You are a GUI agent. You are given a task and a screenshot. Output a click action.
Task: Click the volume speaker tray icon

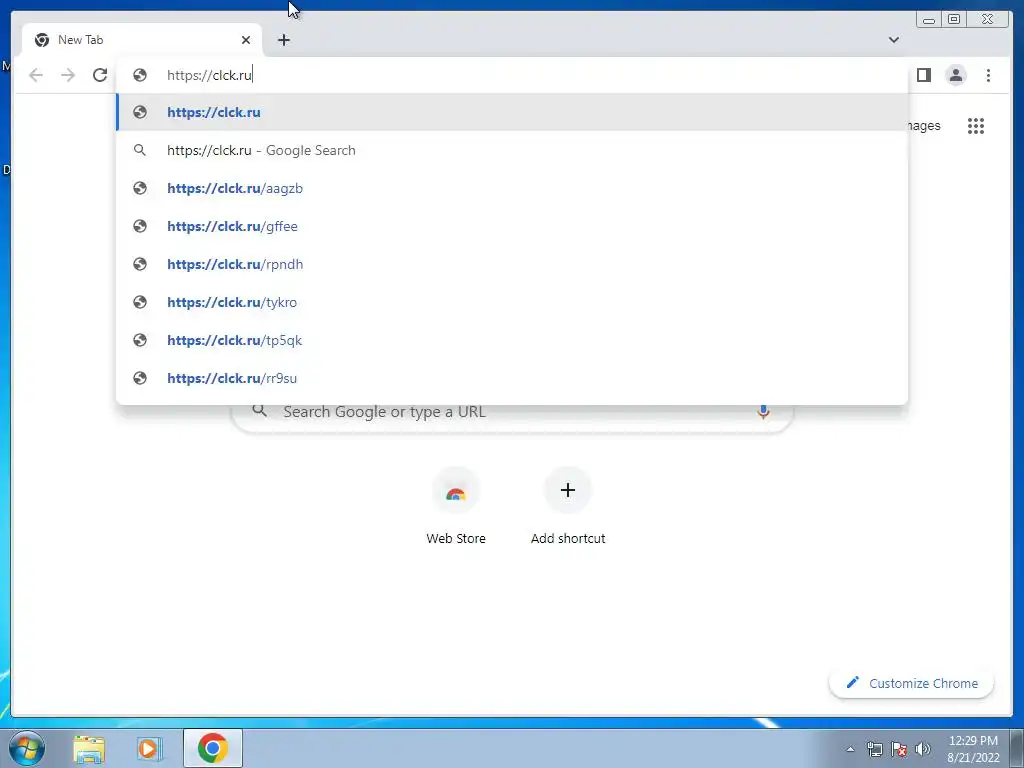[923, 749]
